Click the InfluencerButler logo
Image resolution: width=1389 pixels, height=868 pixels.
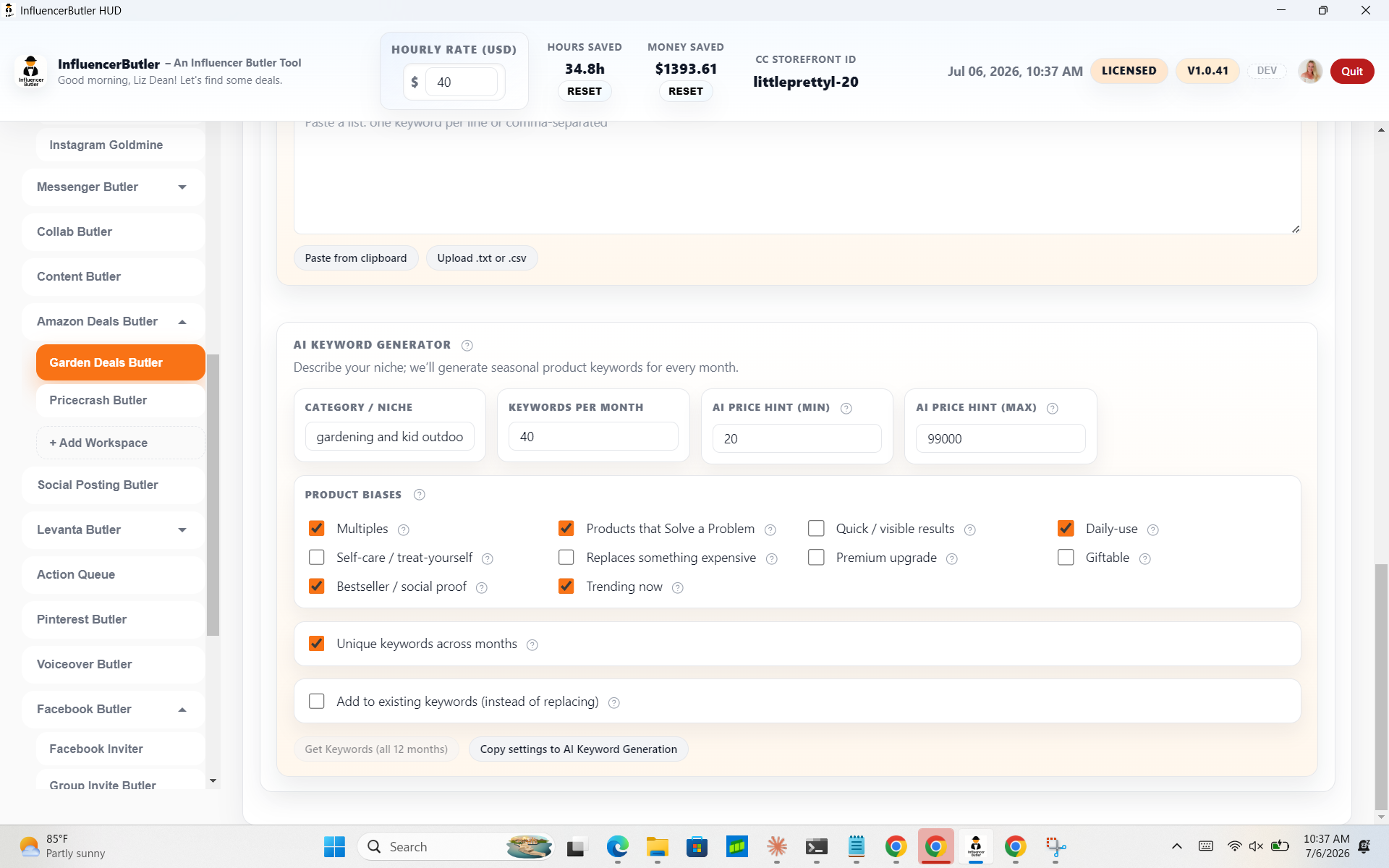coord(30,71)
